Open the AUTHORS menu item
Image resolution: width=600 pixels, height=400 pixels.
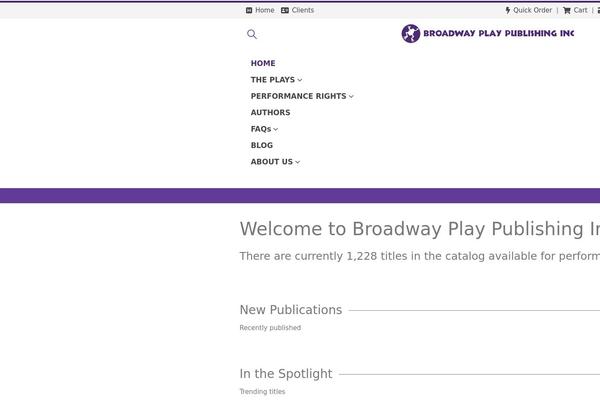tap(271, 113)
